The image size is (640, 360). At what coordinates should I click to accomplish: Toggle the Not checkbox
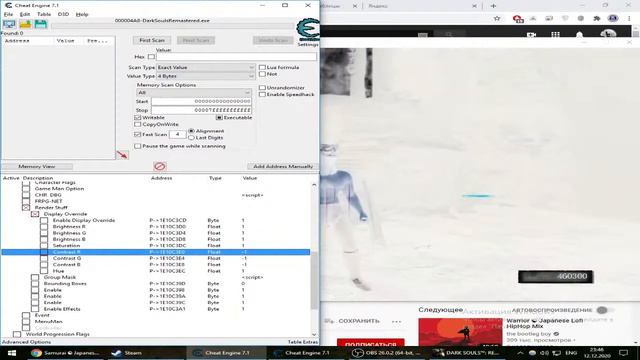(x=262, y=74)
